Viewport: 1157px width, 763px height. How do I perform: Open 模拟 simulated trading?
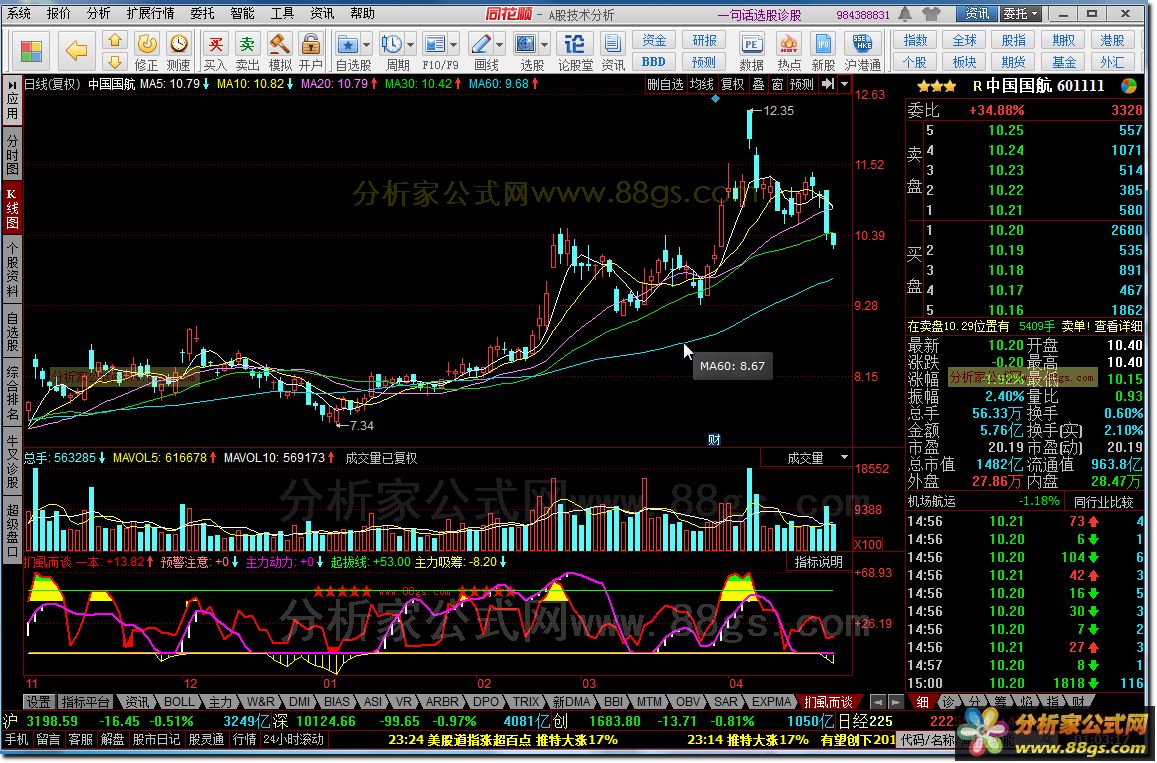click(x=279, y=52)
